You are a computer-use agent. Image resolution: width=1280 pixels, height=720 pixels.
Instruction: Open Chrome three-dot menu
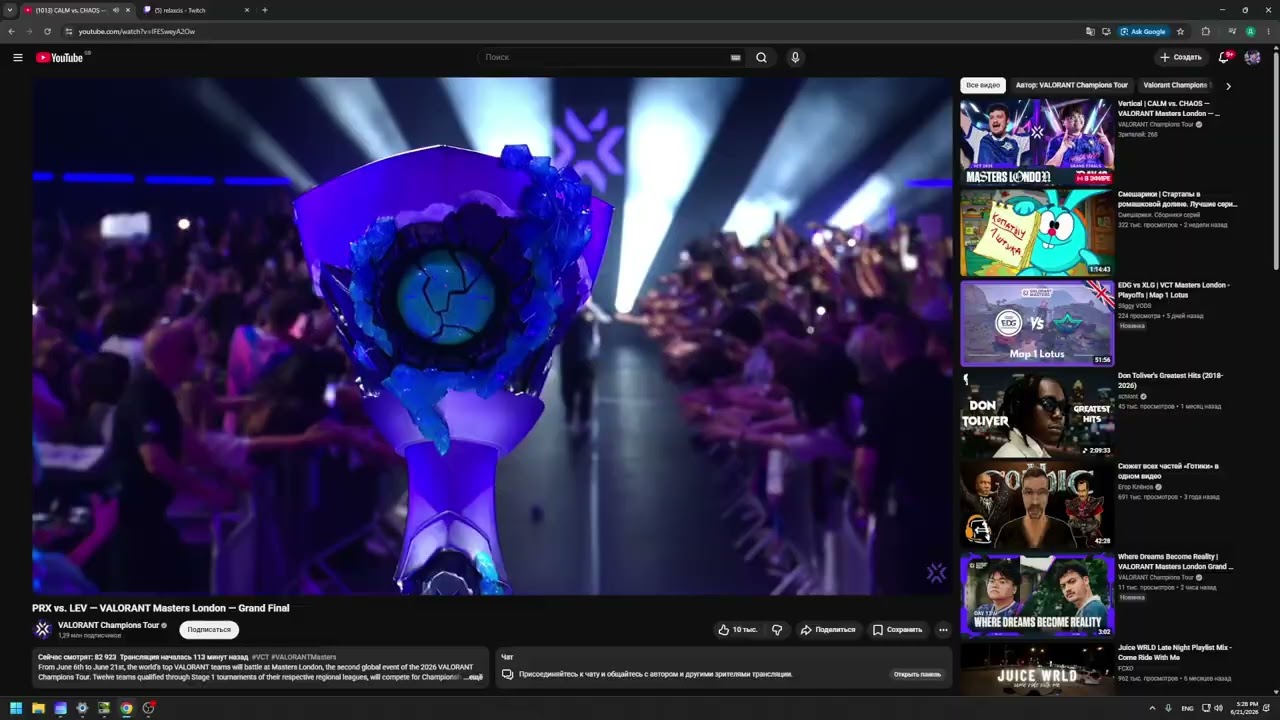coord(1268,31)
